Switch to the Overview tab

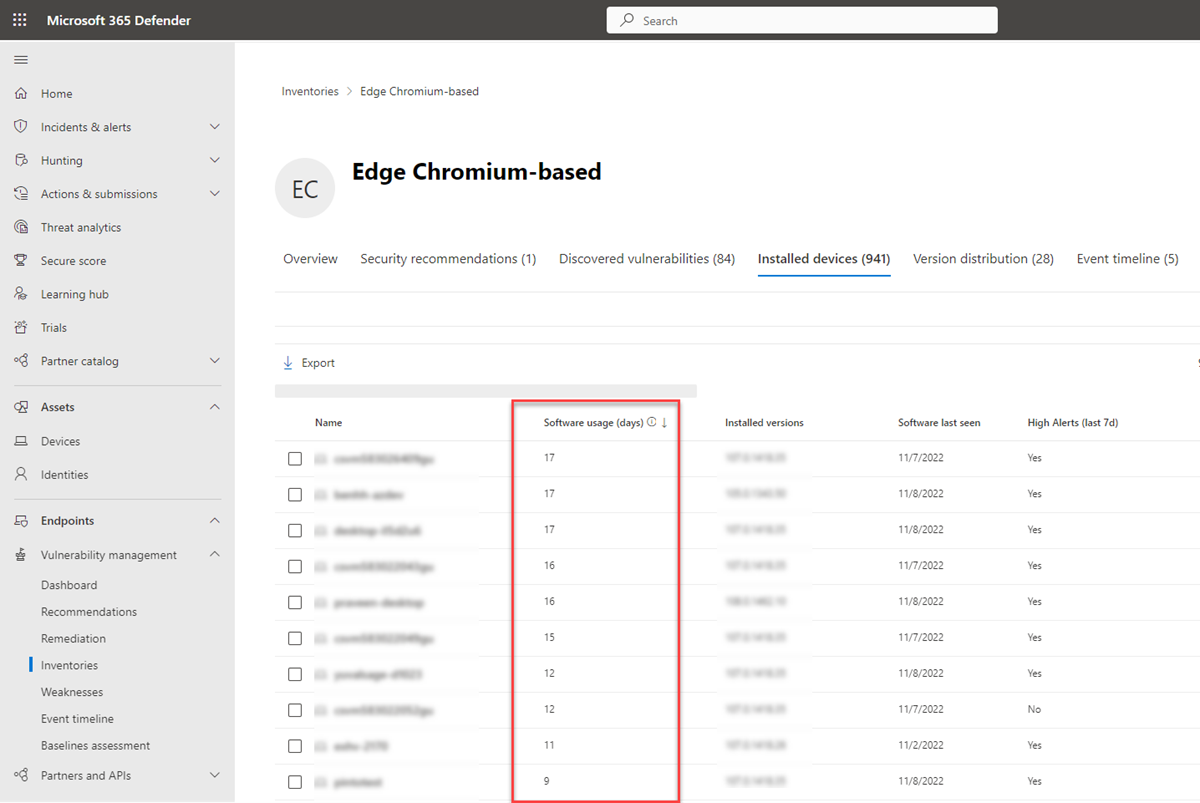tap(310, 259)
